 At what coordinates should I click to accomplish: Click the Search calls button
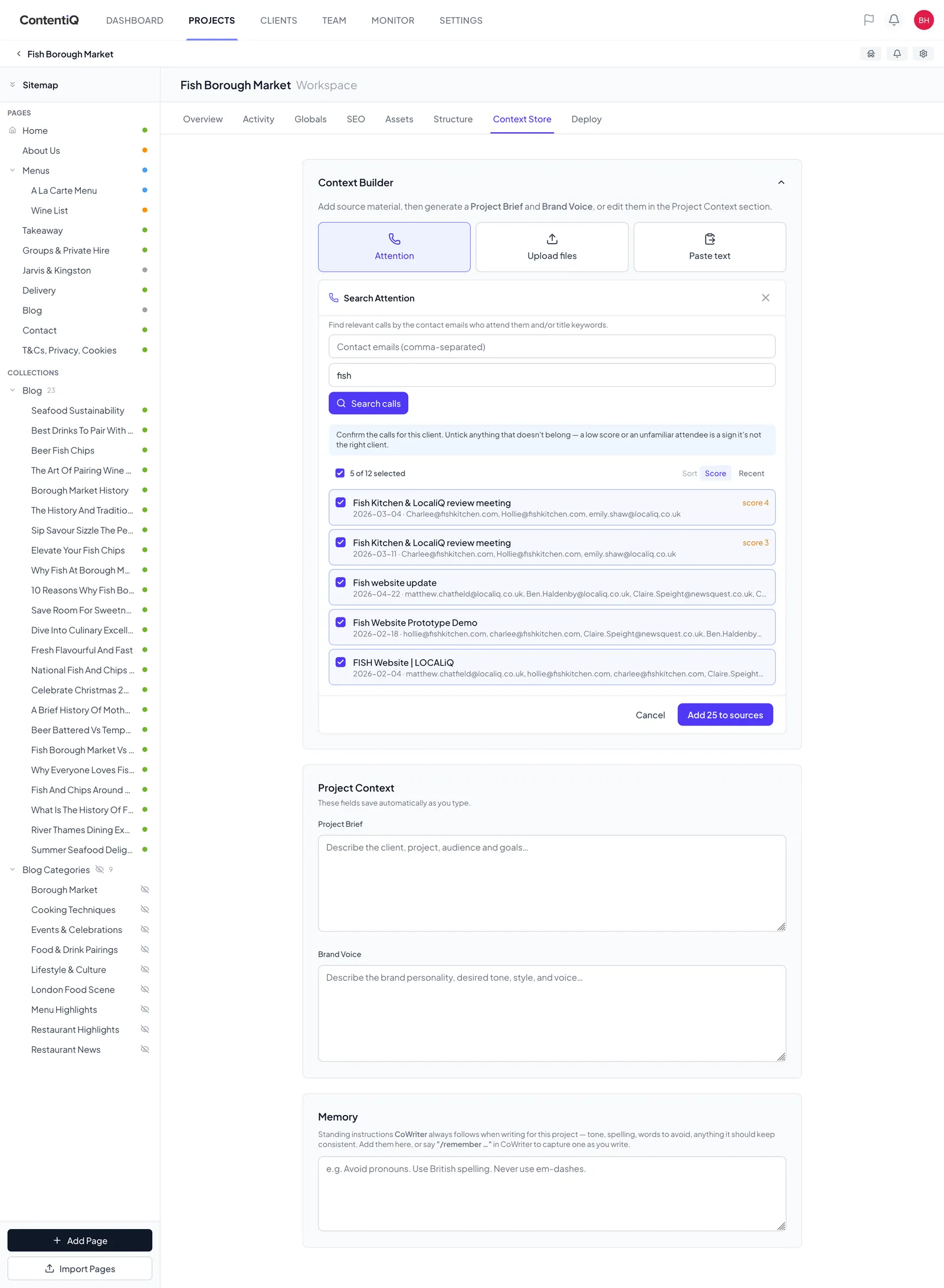coord(368,403)
